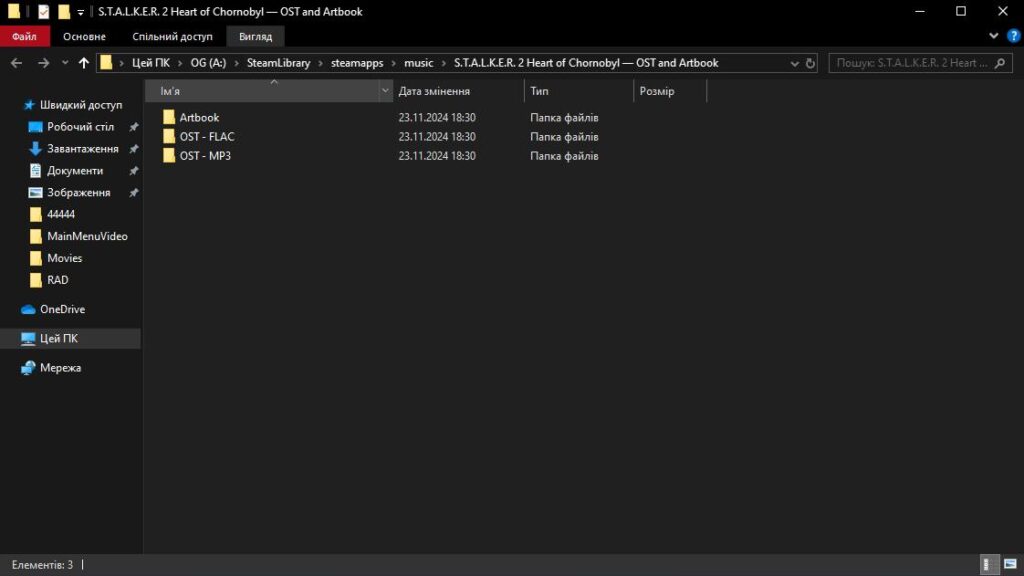Screen dimensions: 1024x576
Task: Expand chevron after music in path
Action: pos(444,63)
